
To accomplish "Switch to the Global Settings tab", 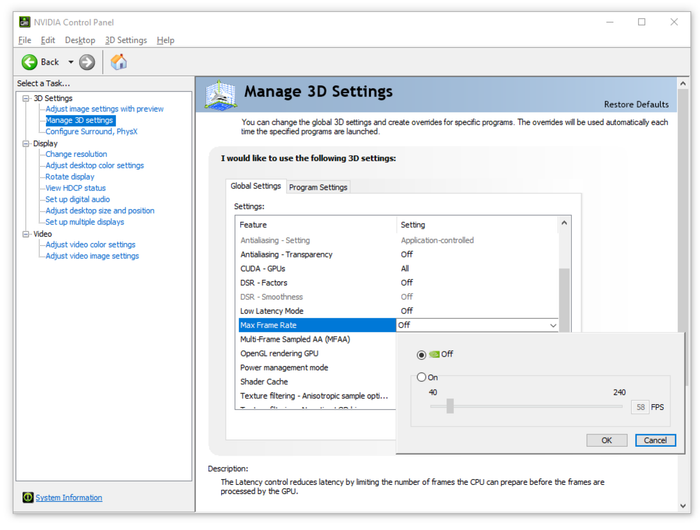I will coord(255,186).
